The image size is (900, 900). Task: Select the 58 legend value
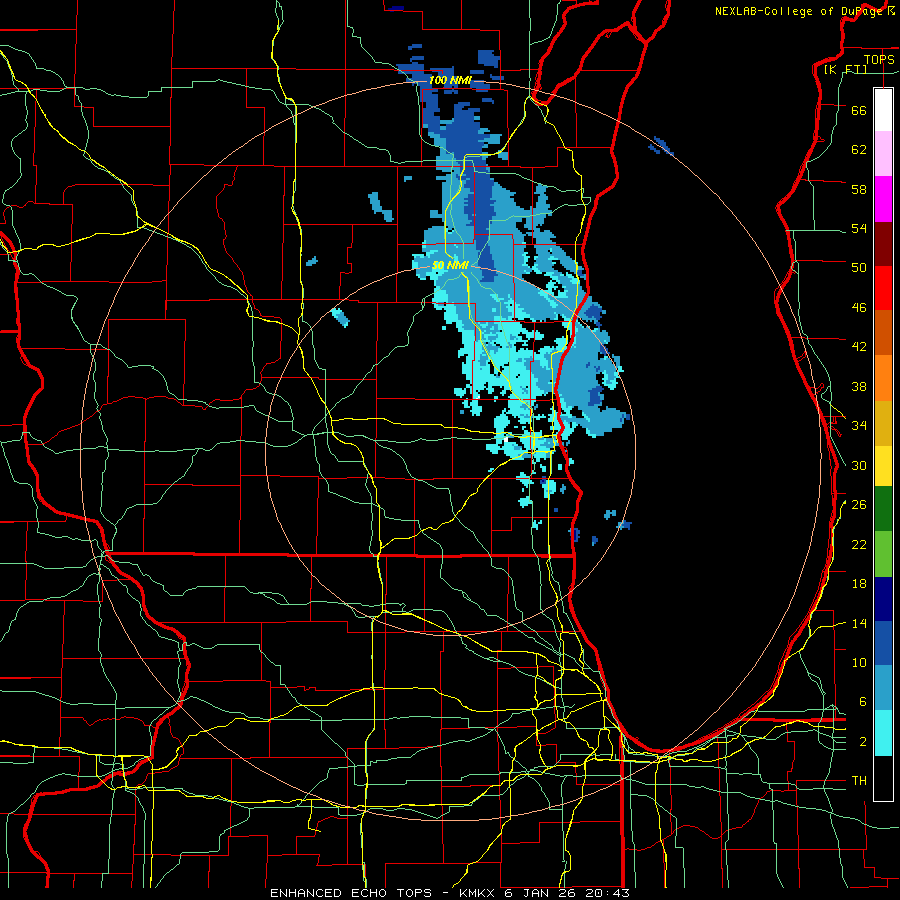859,189
